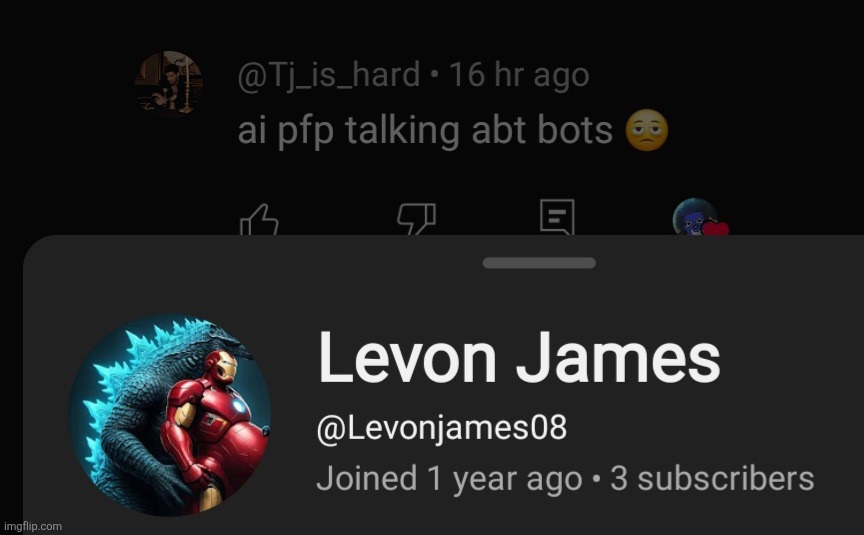Click the dimmed space left of commenter avatar
Screen dimensions: 864x535
(x=66, y=84)
